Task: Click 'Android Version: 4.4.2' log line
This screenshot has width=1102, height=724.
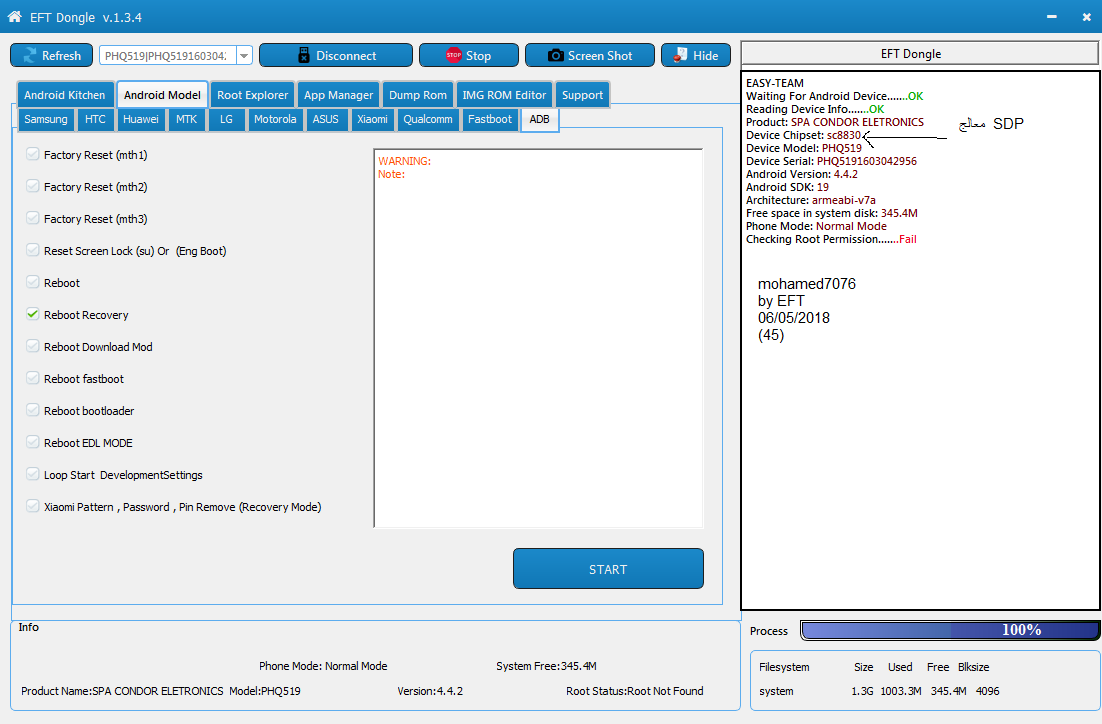Action: click(x=802, y=174)
